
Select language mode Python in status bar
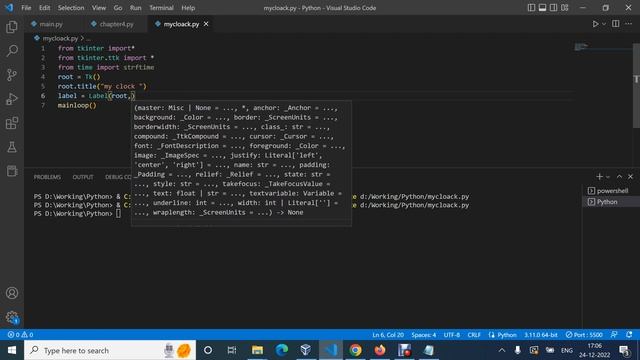coord(507,335)
